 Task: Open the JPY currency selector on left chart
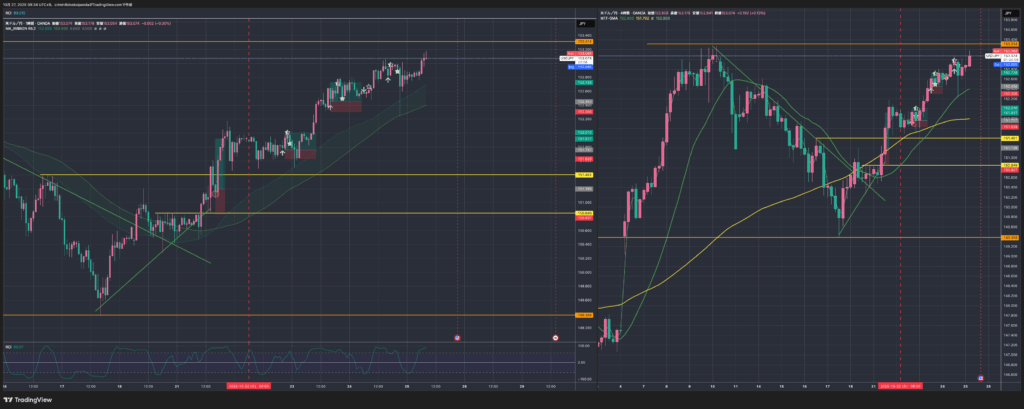point(580,21)
